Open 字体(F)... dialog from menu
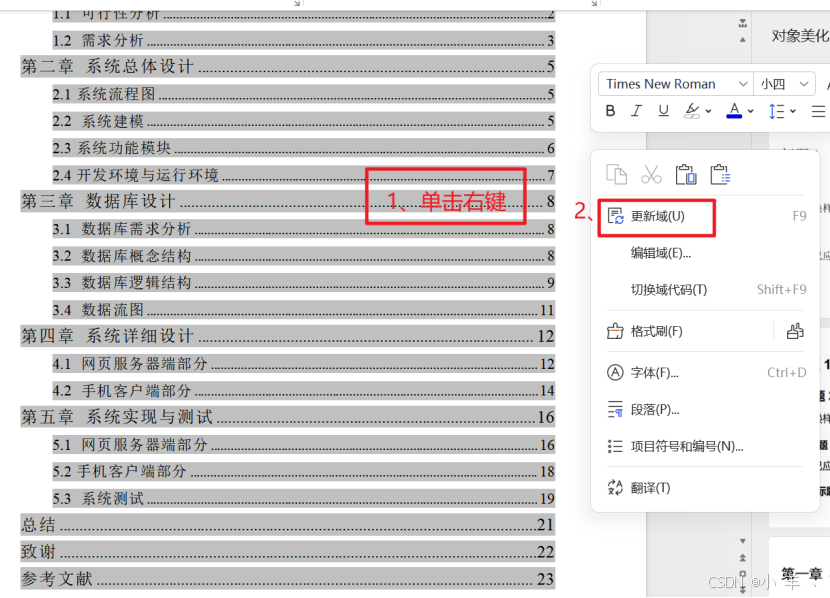830x598 pixels. coord(707,373)
